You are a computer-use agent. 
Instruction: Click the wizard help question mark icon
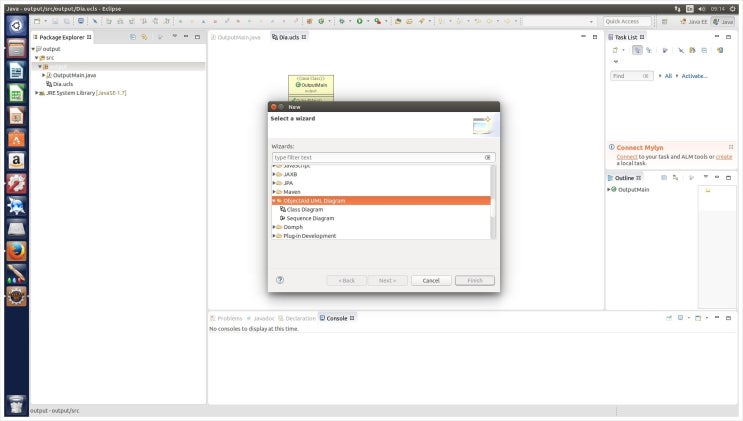280,280
